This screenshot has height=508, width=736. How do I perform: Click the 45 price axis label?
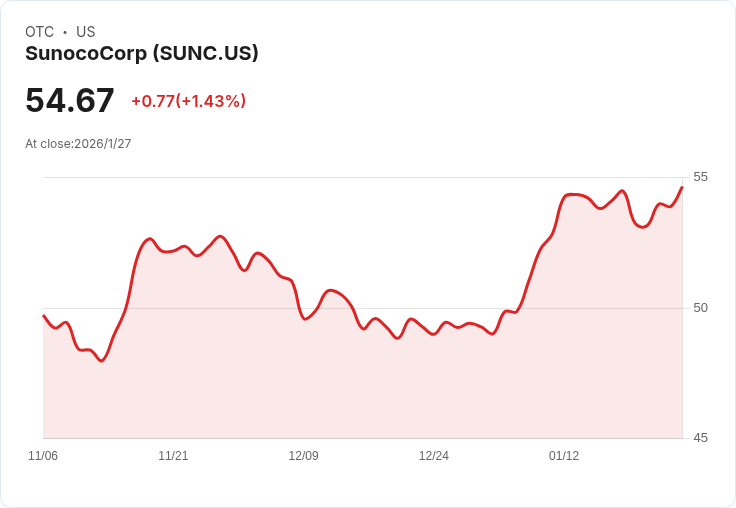coord(700,438)
